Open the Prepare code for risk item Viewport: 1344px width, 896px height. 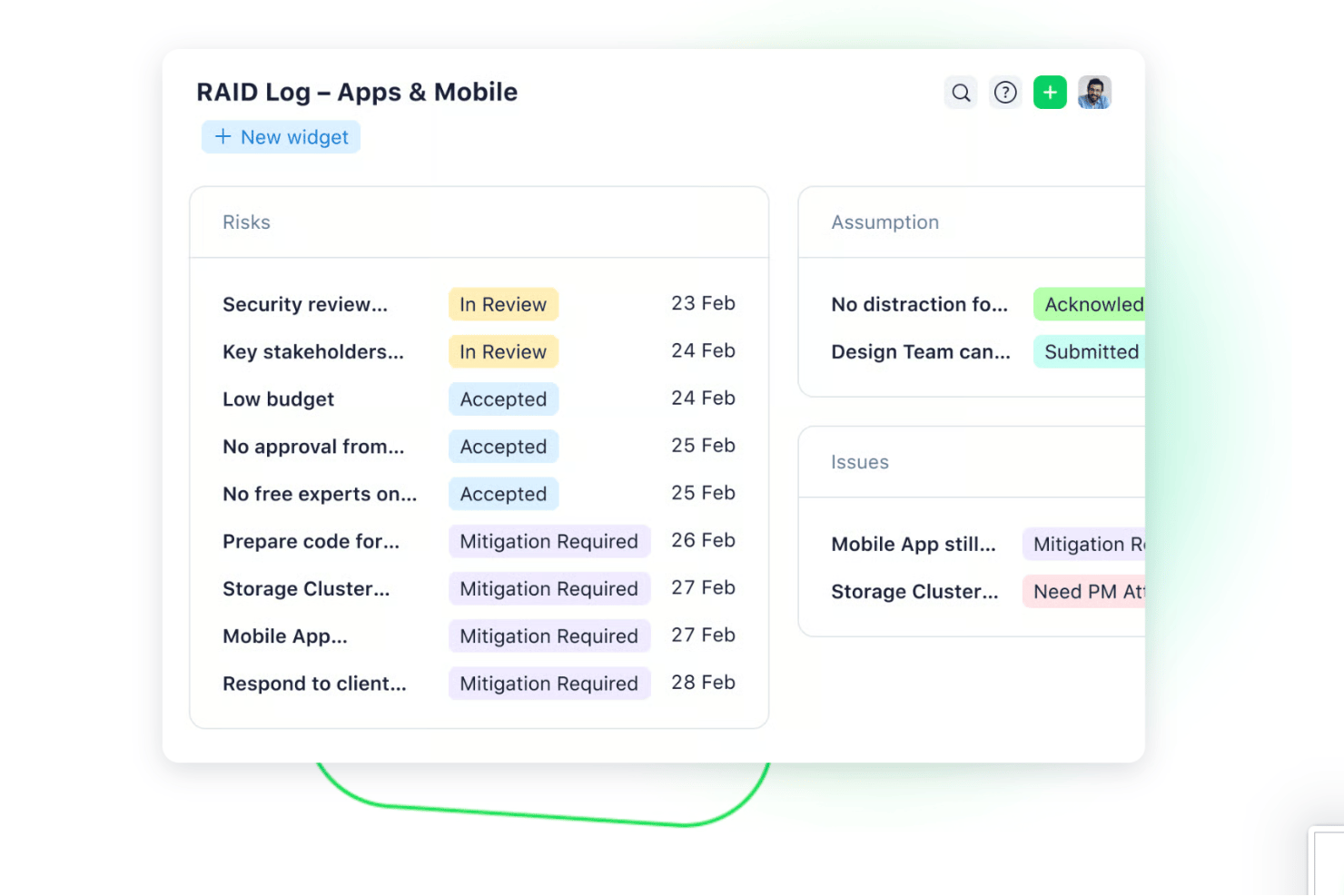pyautogui.click(x=311, y=541)
